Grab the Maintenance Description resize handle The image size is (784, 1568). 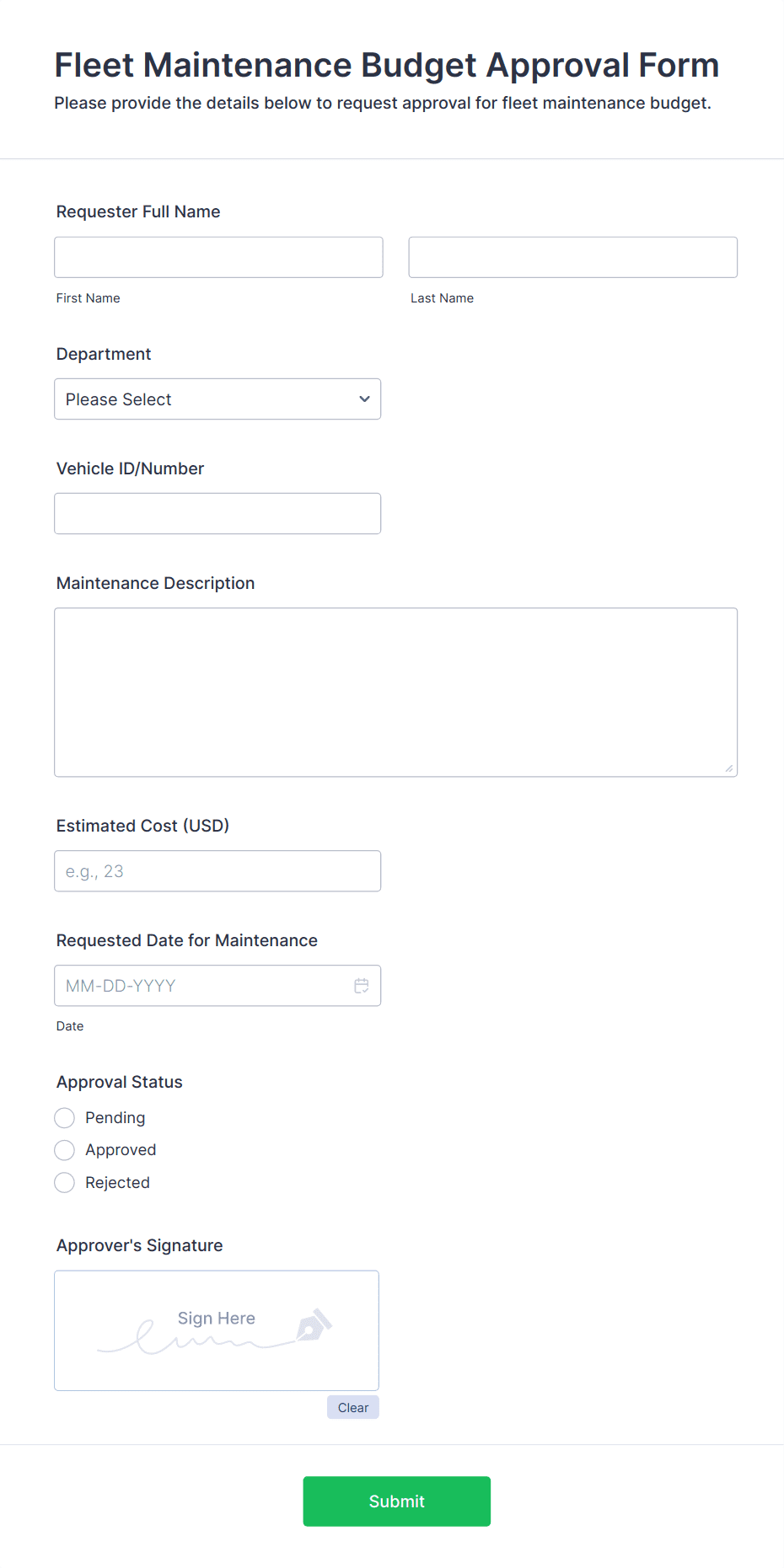pyautogui.click(x=728, y=768)
